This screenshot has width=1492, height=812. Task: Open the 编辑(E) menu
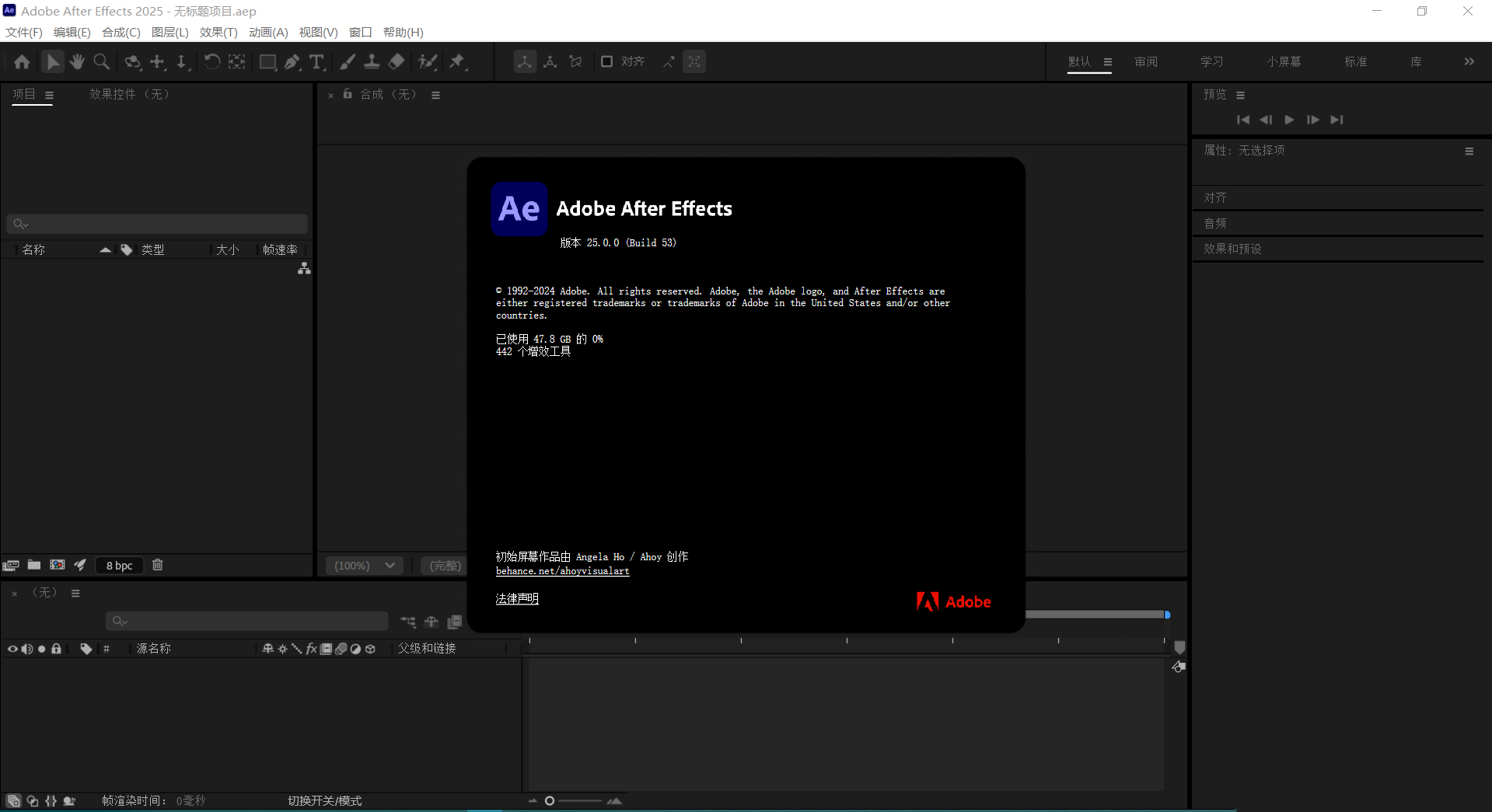coord(72,32)
